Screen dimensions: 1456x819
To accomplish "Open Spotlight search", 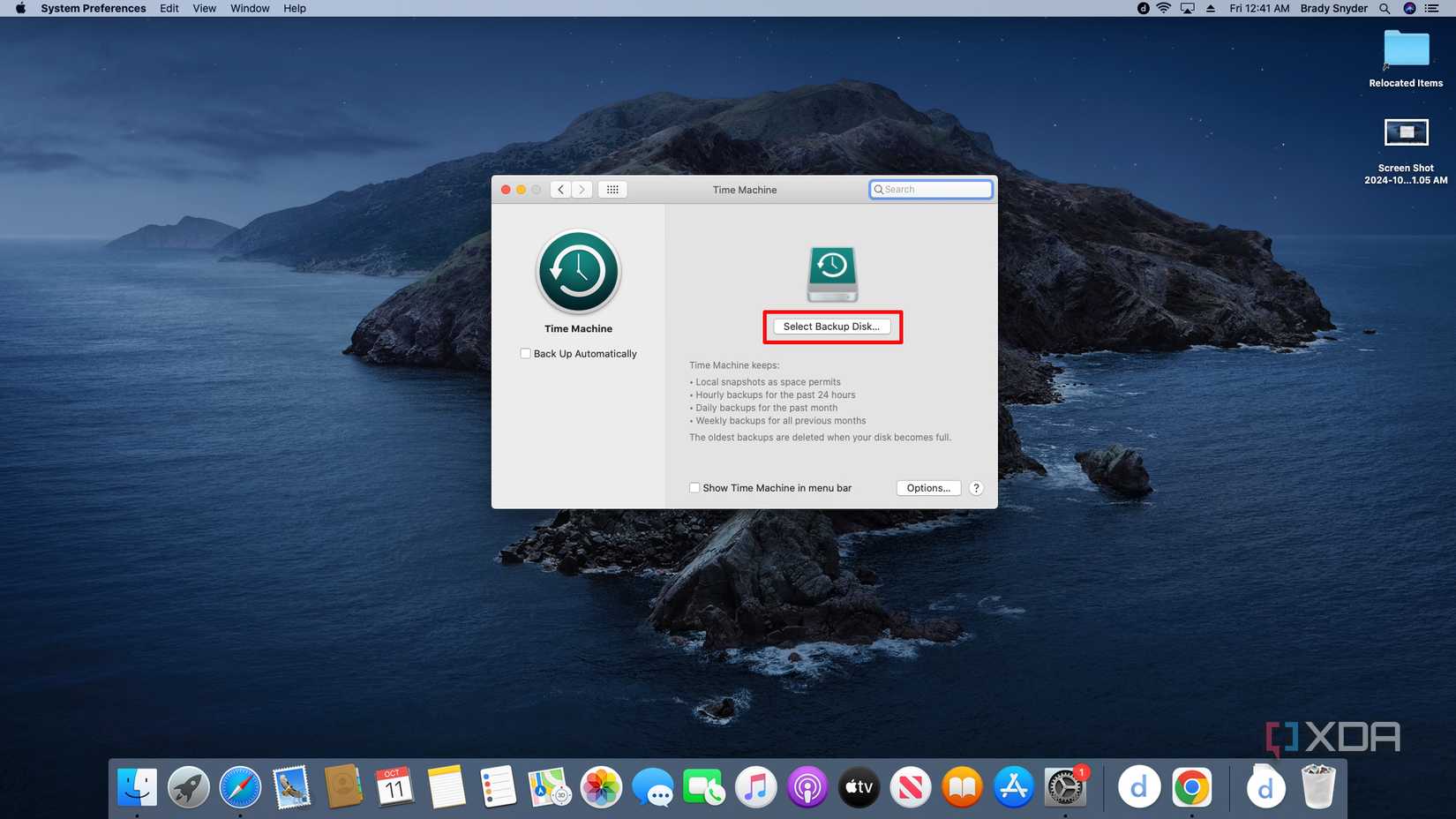I will pyautogui.click(x=1385, y=8).
